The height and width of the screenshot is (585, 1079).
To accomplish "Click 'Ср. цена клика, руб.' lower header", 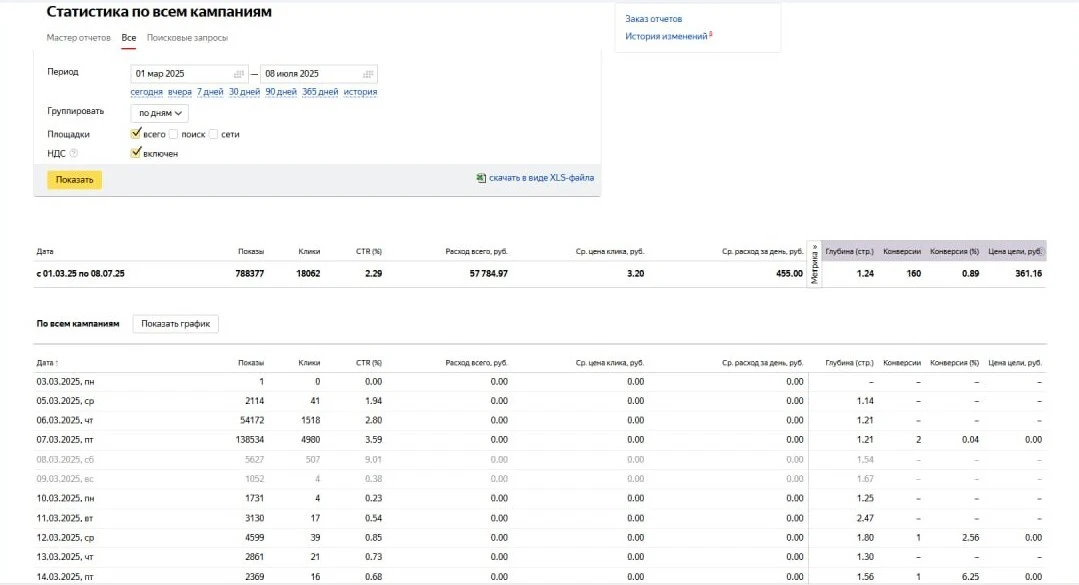I will (x=610, y=363).
